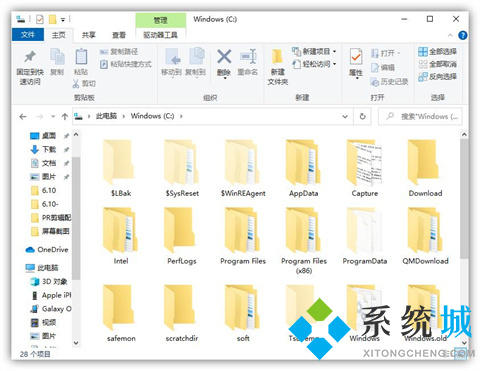The width and height of the screenshot is (480, 371).
Task: Click the Rename icon
Action: (x=248, y=56)
